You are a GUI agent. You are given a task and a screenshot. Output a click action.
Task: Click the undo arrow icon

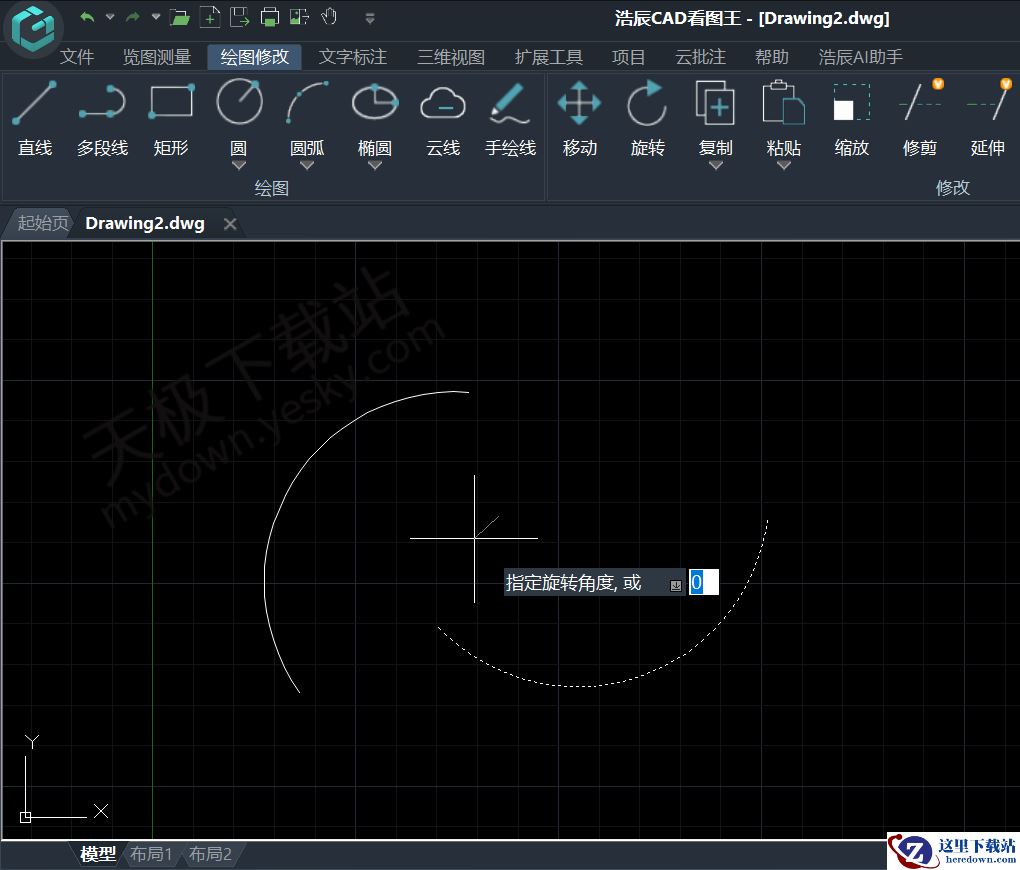point(87,18)
